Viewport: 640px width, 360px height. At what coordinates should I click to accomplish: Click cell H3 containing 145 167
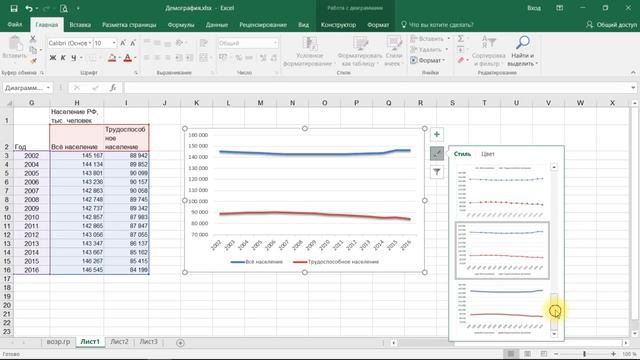point(77,156)
